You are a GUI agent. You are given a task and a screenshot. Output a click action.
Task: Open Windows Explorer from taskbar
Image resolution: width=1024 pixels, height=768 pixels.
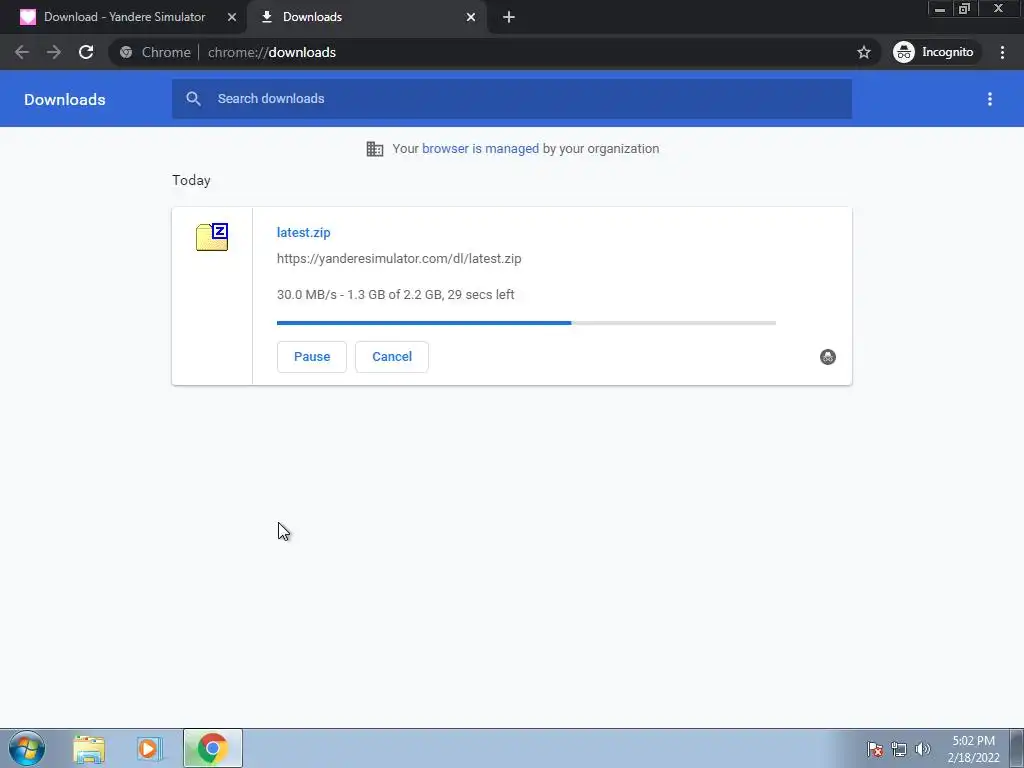[x=89, y=748]
